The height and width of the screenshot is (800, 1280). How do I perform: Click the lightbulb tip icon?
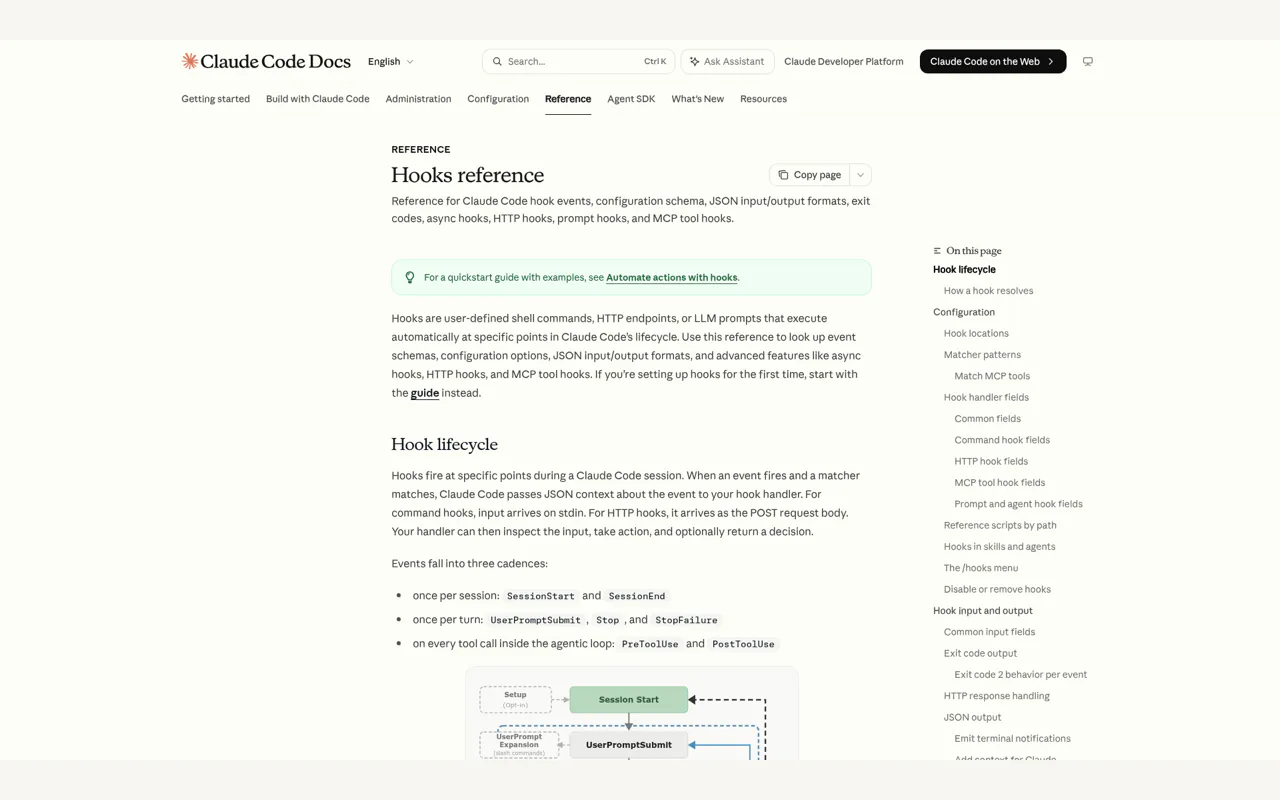(409, 277)
